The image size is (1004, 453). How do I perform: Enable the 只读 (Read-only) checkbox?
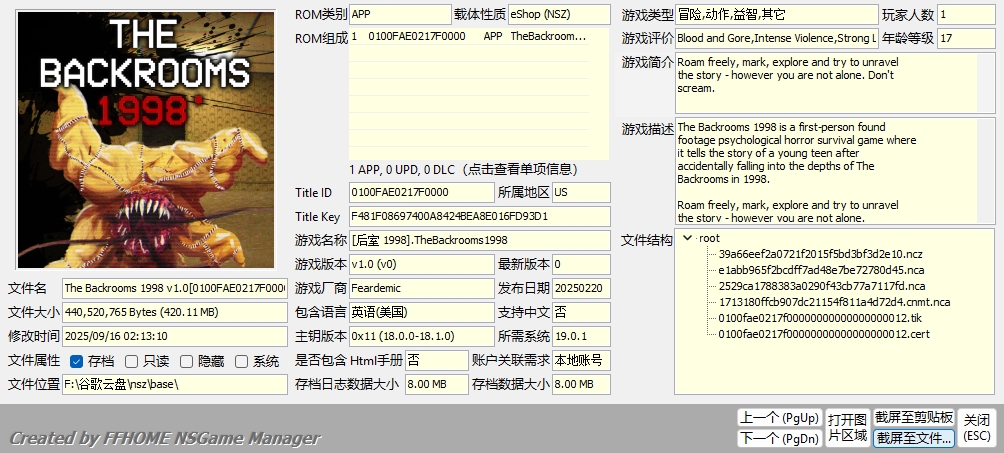pos(132,361)
